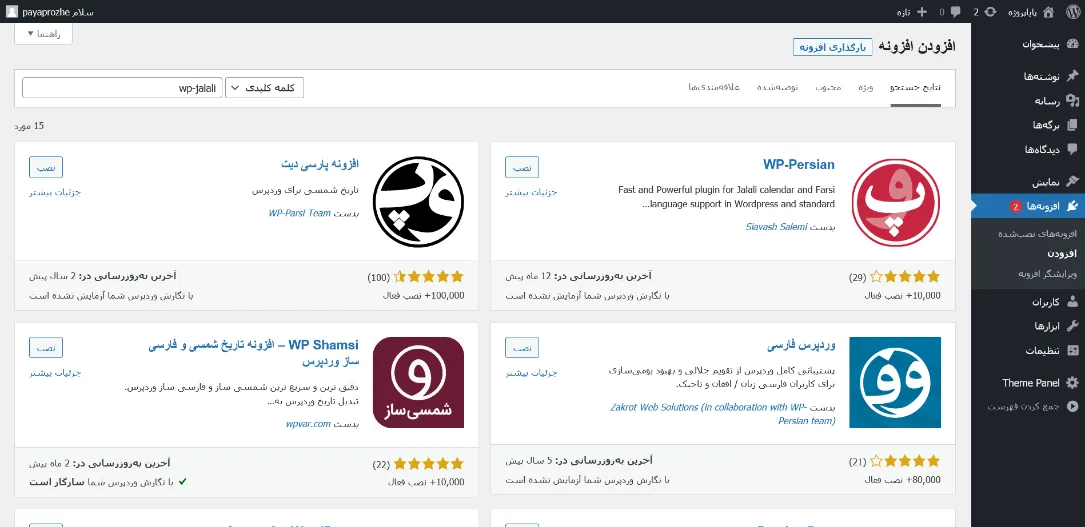The image size is (1085, 527).
Task: Click the وردپرس فارسی blue logo
Action: point(895,382)
